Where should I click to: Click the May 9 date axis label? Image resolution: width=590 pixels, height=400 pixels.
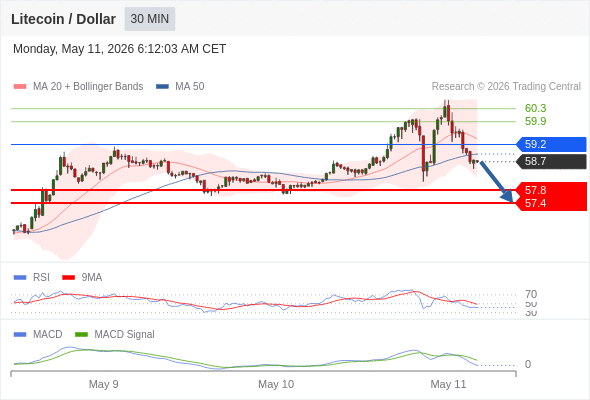coord(103,384)
